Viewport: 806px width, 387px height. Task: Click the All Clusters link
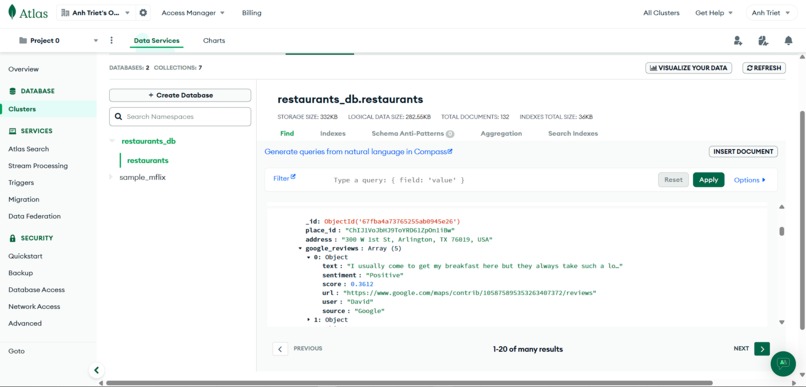click(x=661, y=13)
